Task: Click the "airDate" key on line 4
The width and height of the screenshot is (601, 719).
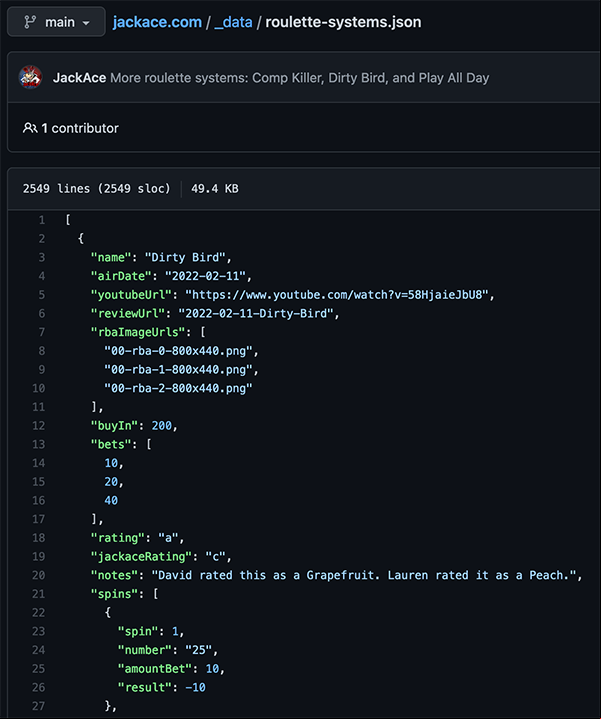Action: pos(121,276)
